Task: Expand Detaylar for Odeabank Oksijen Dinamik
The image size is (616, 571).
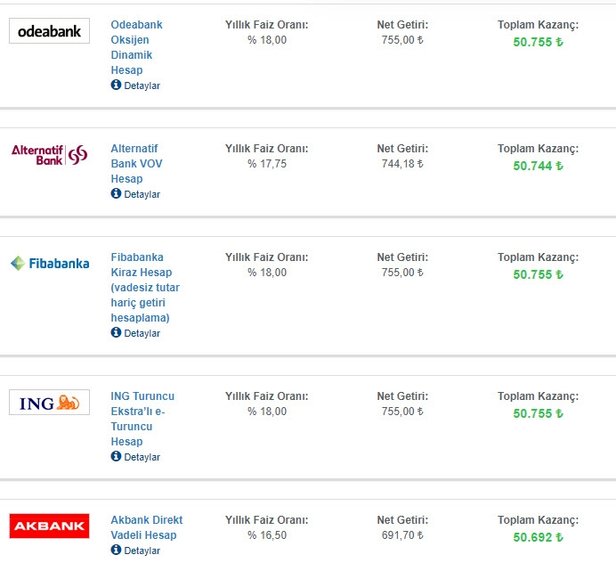Action: pos(141,86)
